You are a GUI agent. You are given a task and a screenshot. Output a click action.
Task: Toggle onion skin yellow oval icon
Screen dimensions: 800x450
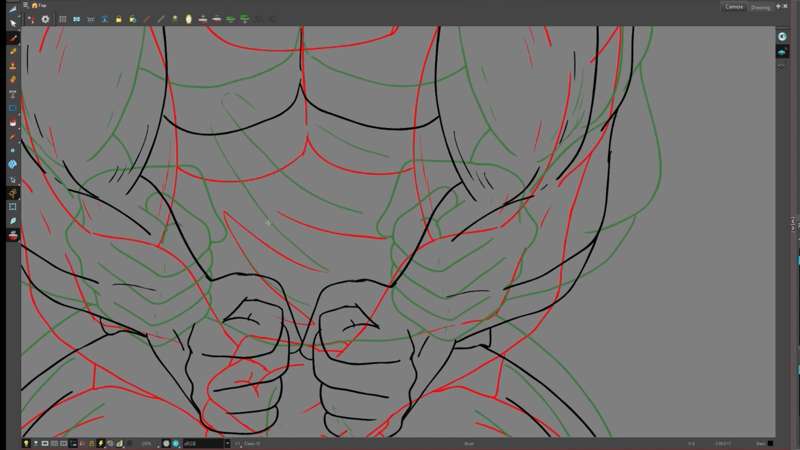pos(189,19)
